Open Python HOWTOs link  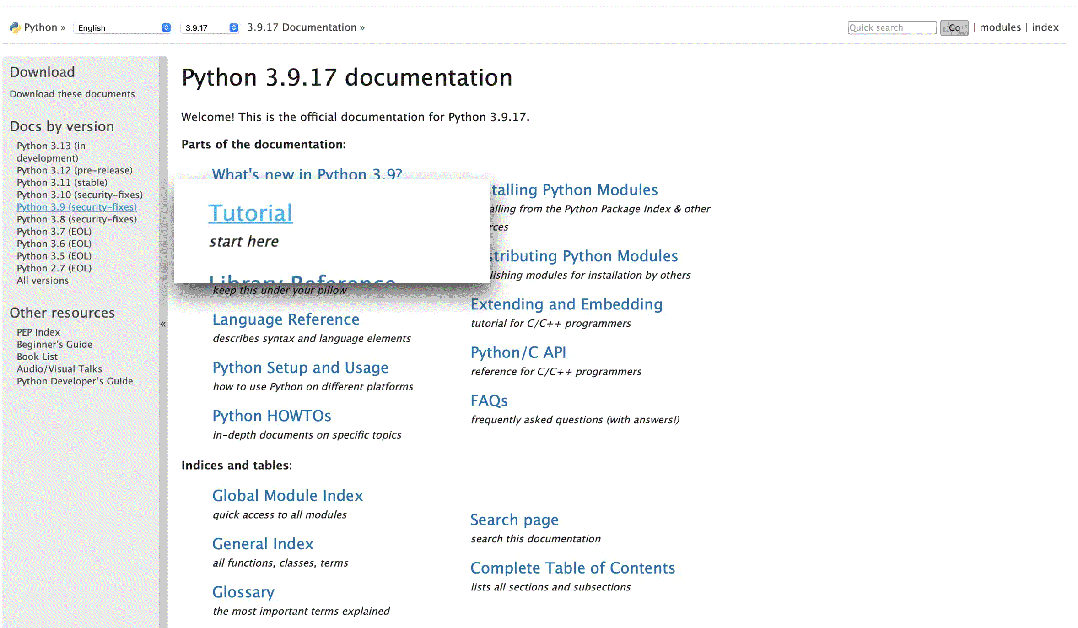tap(272, 416)
